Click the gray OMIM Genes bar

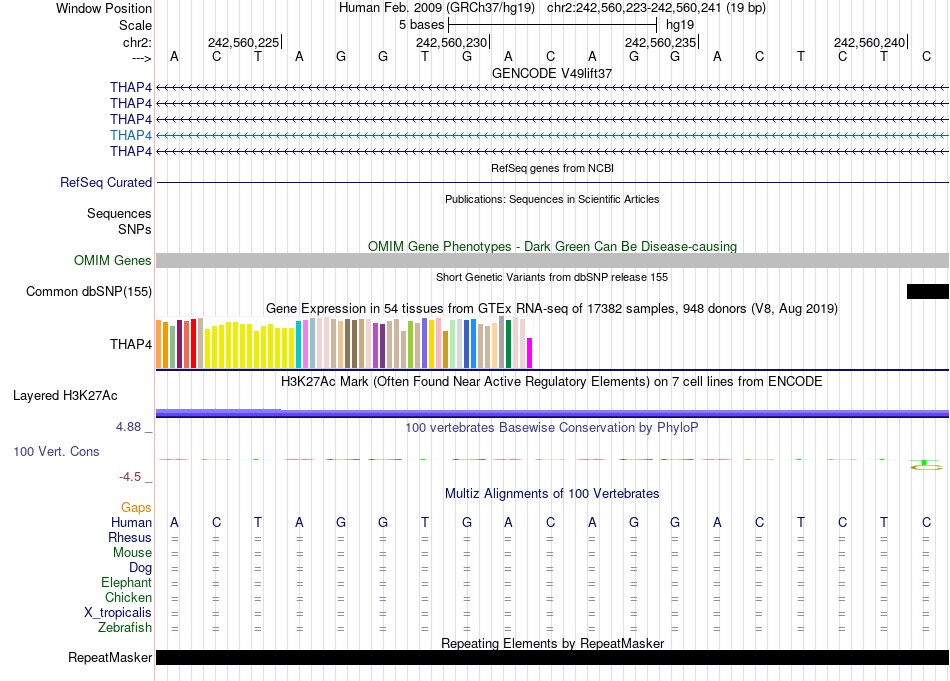(x=552, y=261)
